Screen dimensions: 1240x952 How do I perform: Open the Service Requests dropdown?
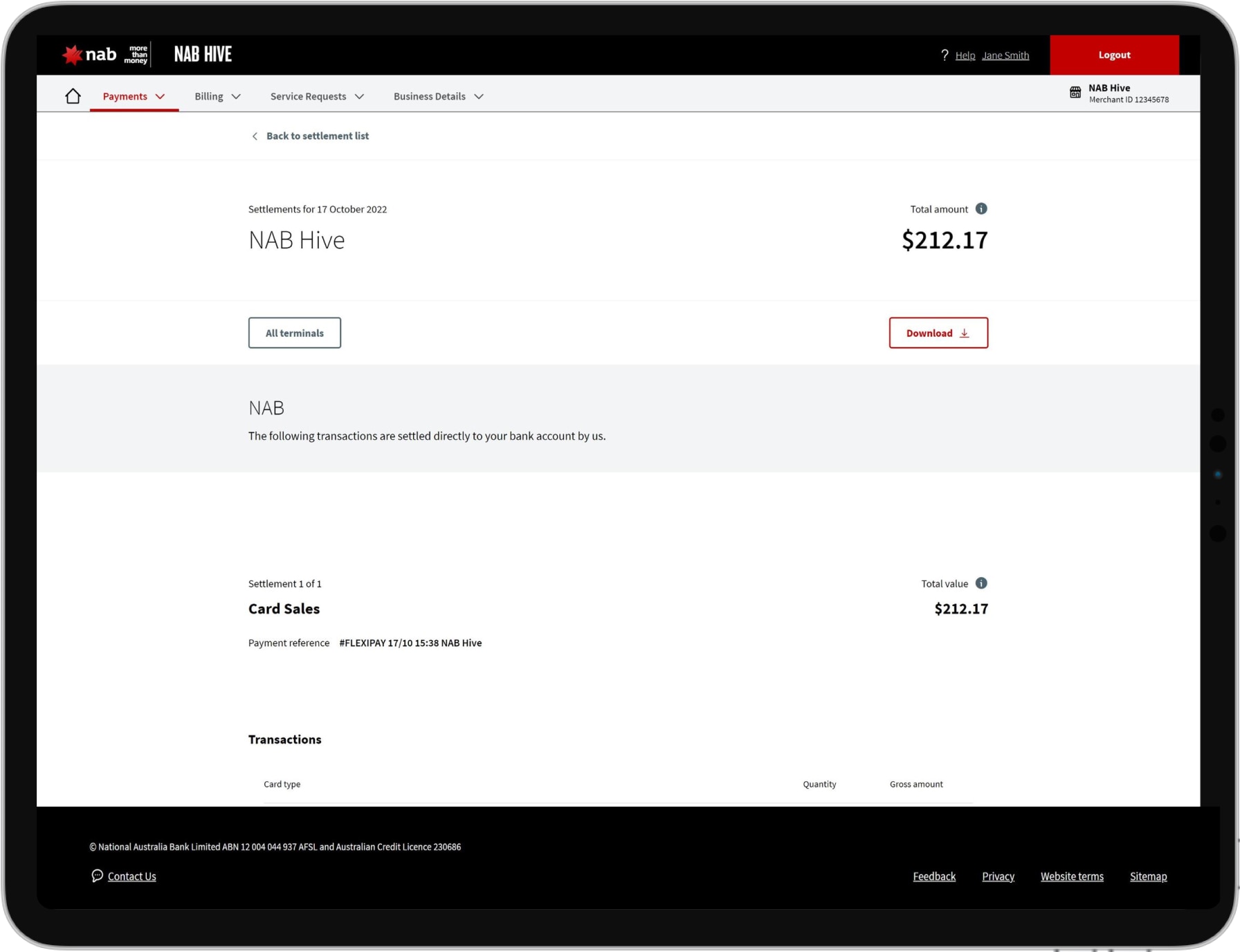(317, 96)
